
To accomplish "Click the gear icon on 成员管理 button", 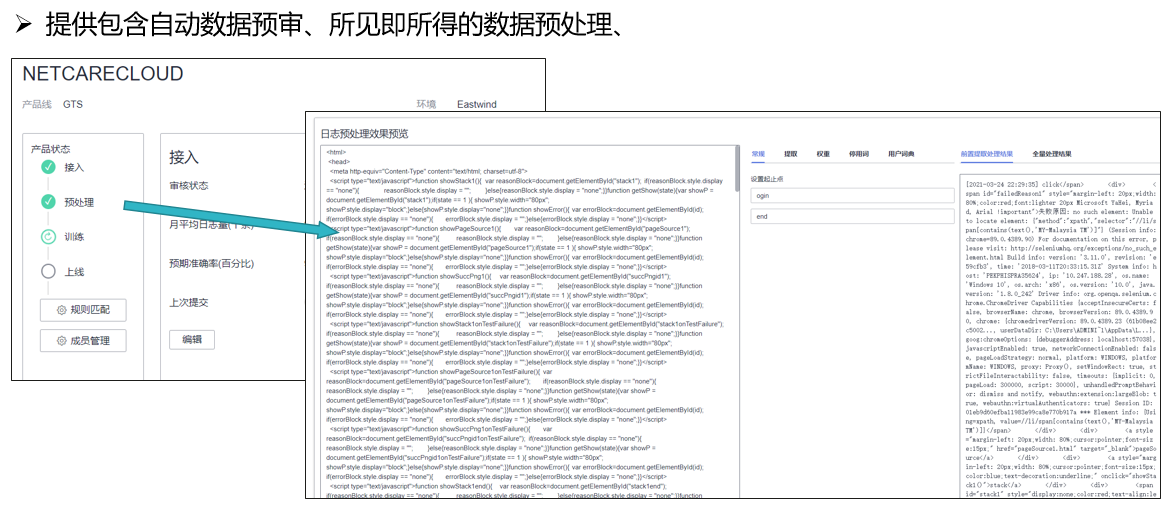I will [x=61, y=341].
